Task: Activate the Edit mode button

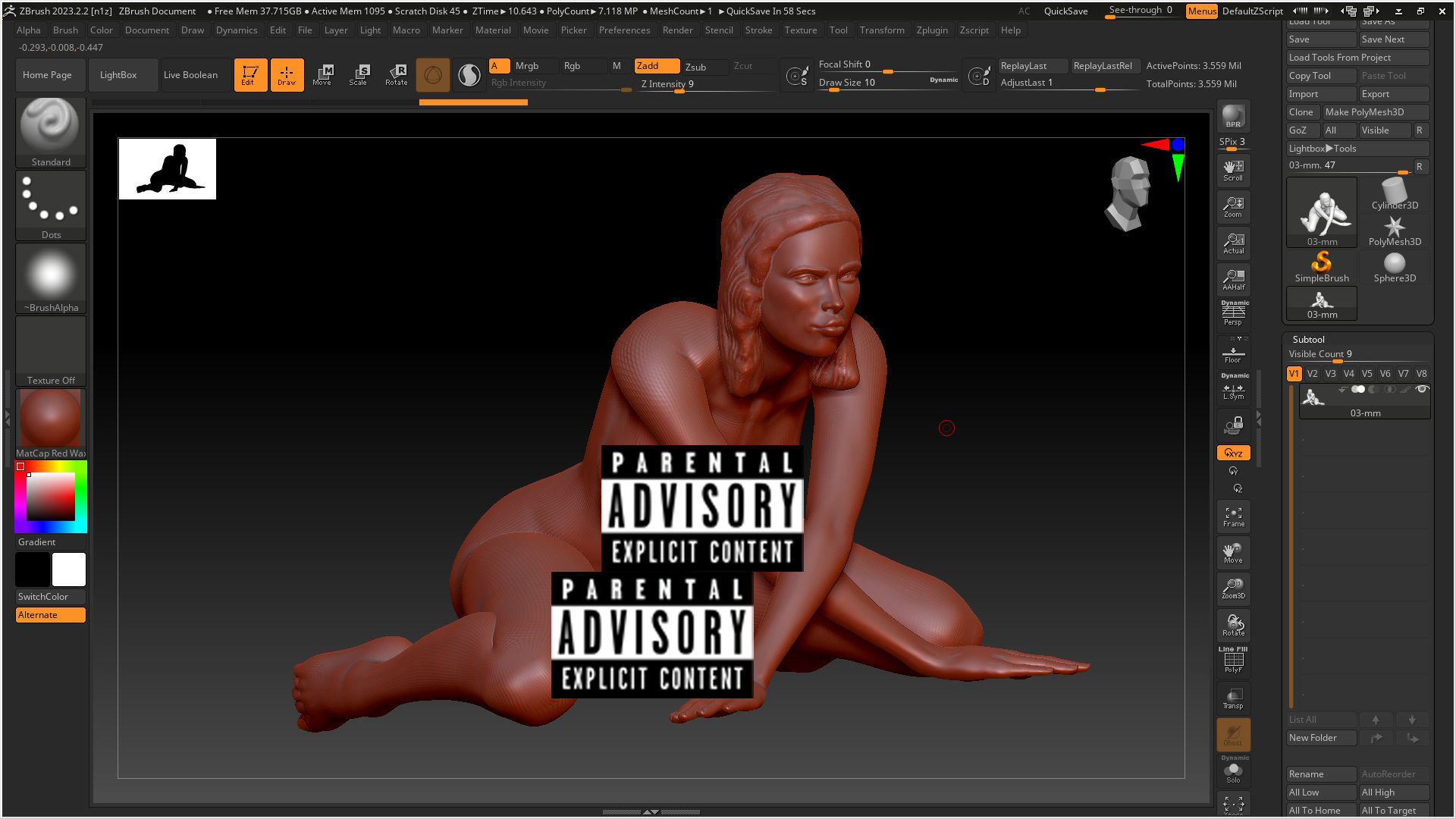Action: [x=249, y=74]
